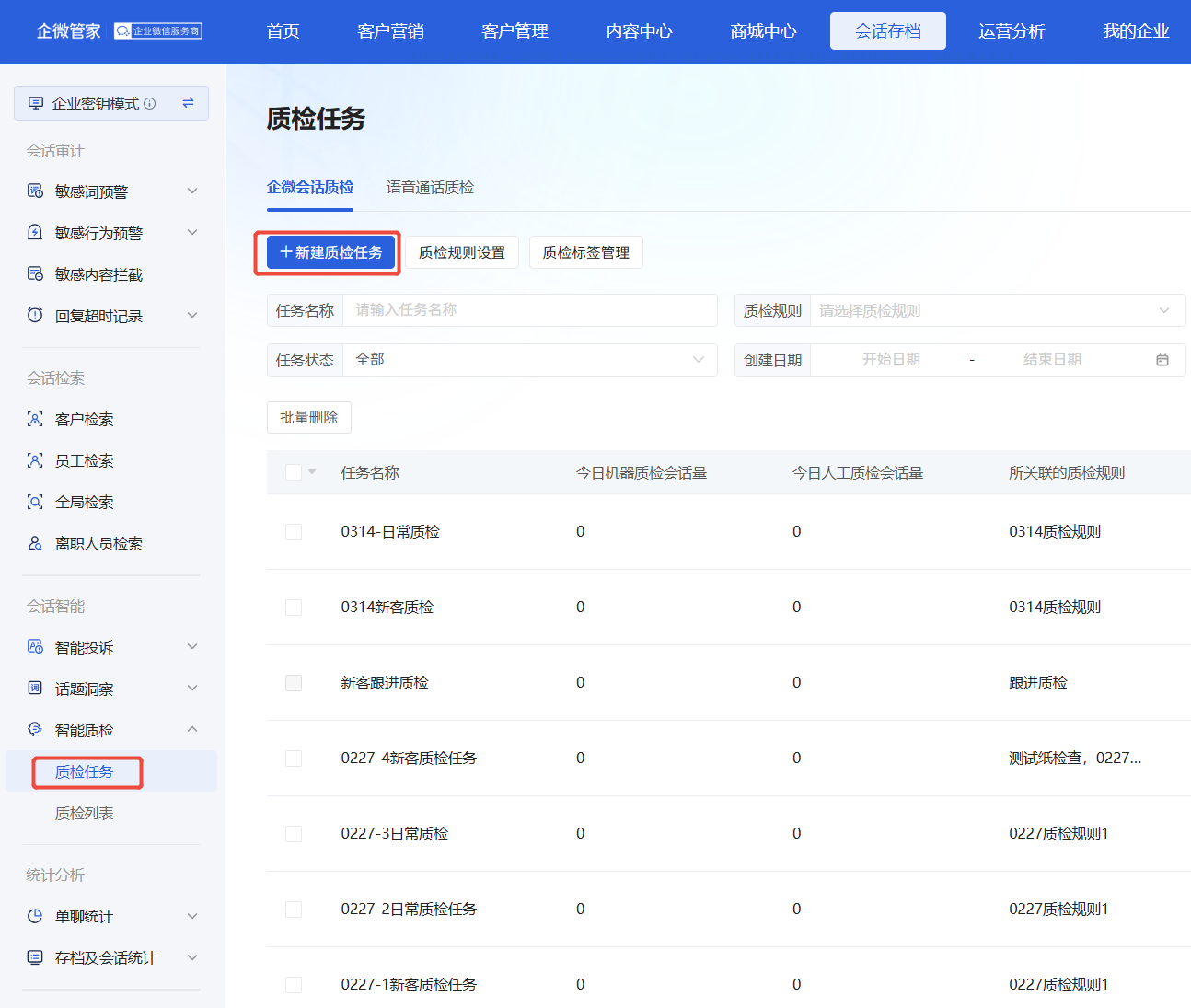
Task: Click the 质检规则设置 button
Action: point(462,252)
